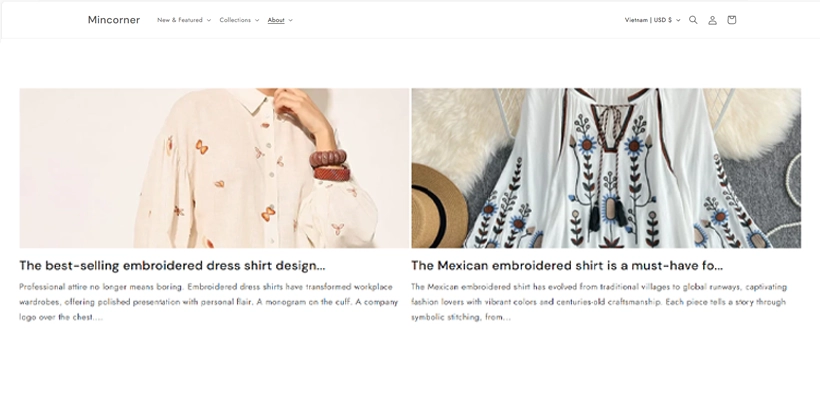Click the arrow beside USD $ selector
Image resolution: width=820 pixels, height=408 pixels.
pyautogui.click(x=679, y=20)
